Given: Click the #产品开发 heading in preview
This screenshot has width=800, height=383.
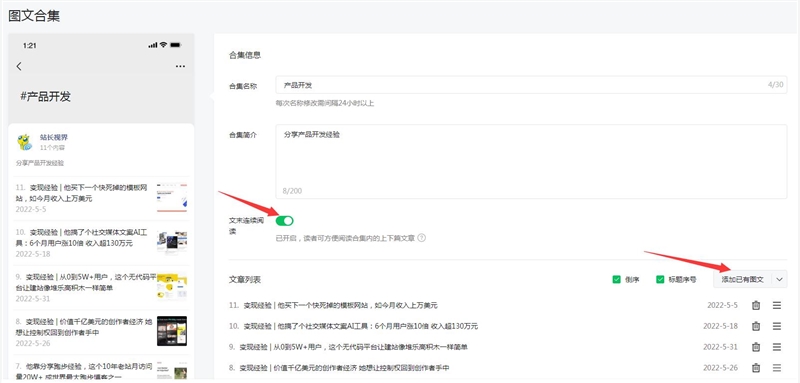Looking at the screenshot, I should 45,96.
